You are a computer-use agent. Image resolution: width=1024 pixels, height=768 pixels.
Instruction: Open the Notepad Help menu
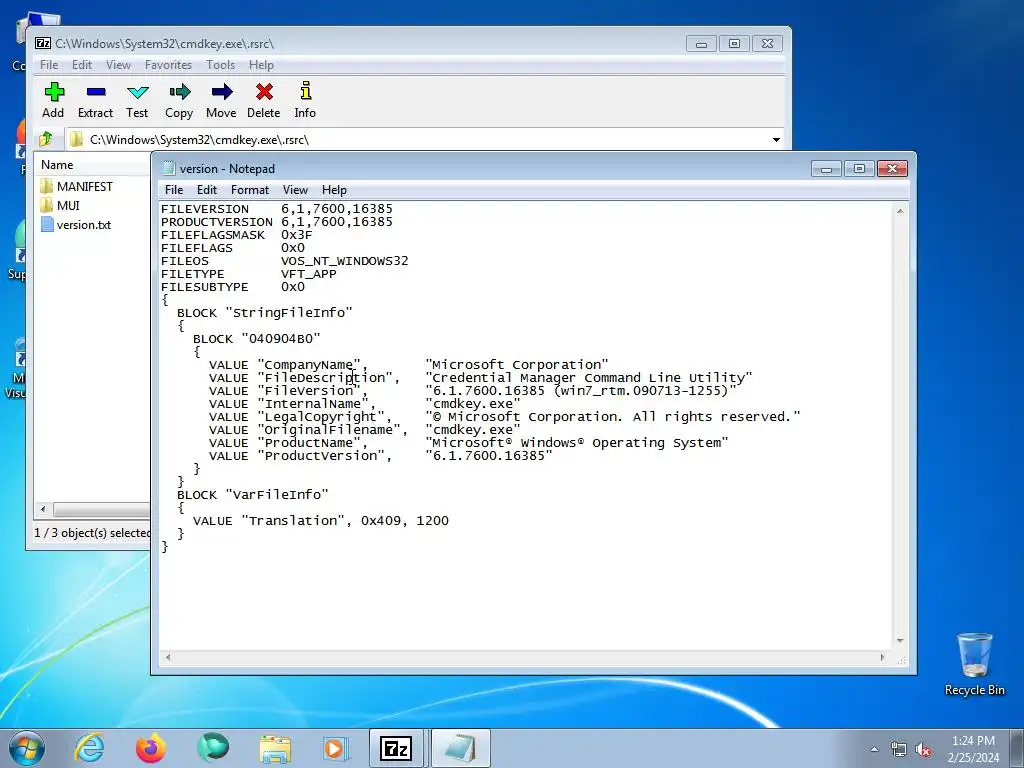[334, 190]
